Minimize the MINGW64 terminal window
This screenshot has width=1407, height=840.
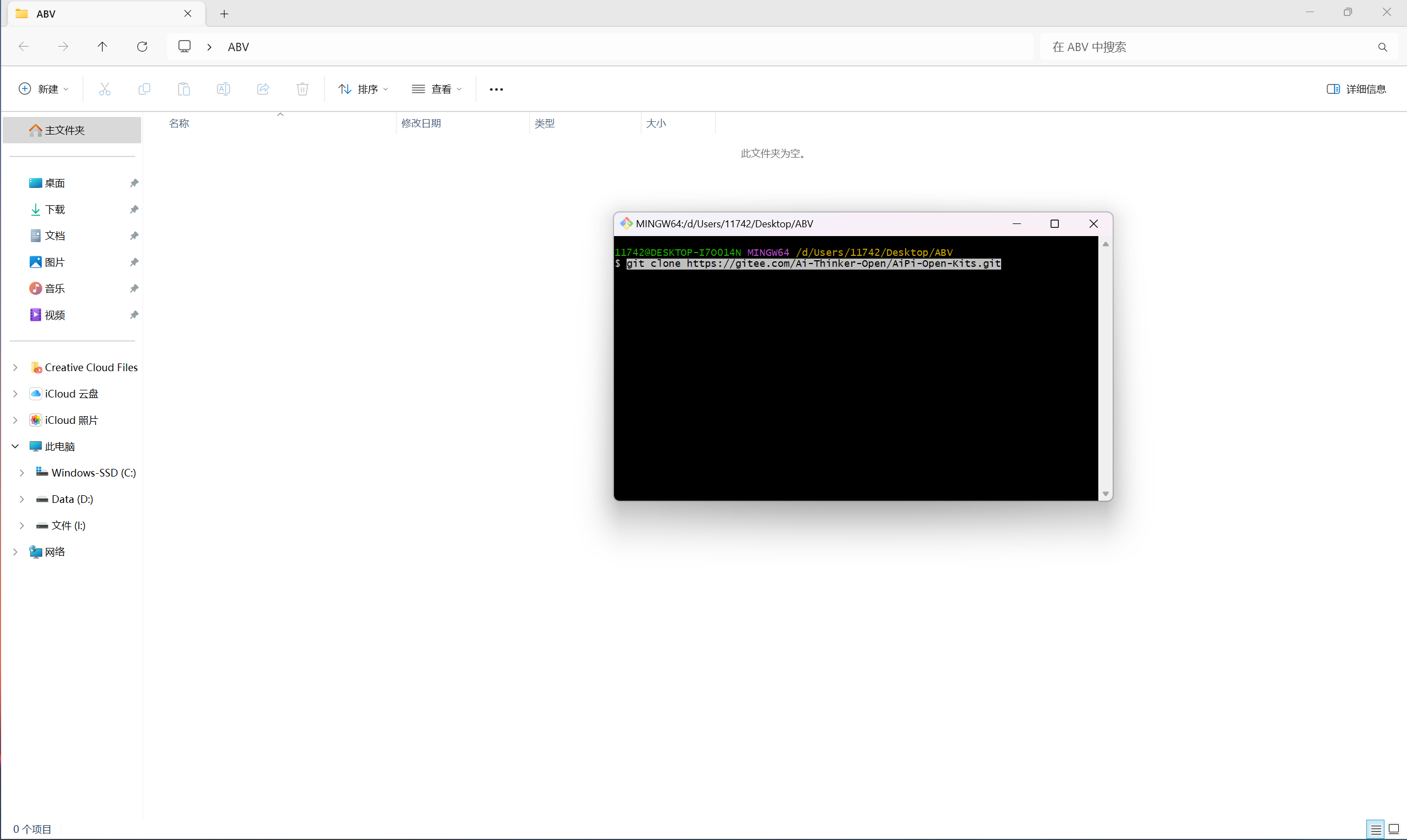coord(1017,223)
